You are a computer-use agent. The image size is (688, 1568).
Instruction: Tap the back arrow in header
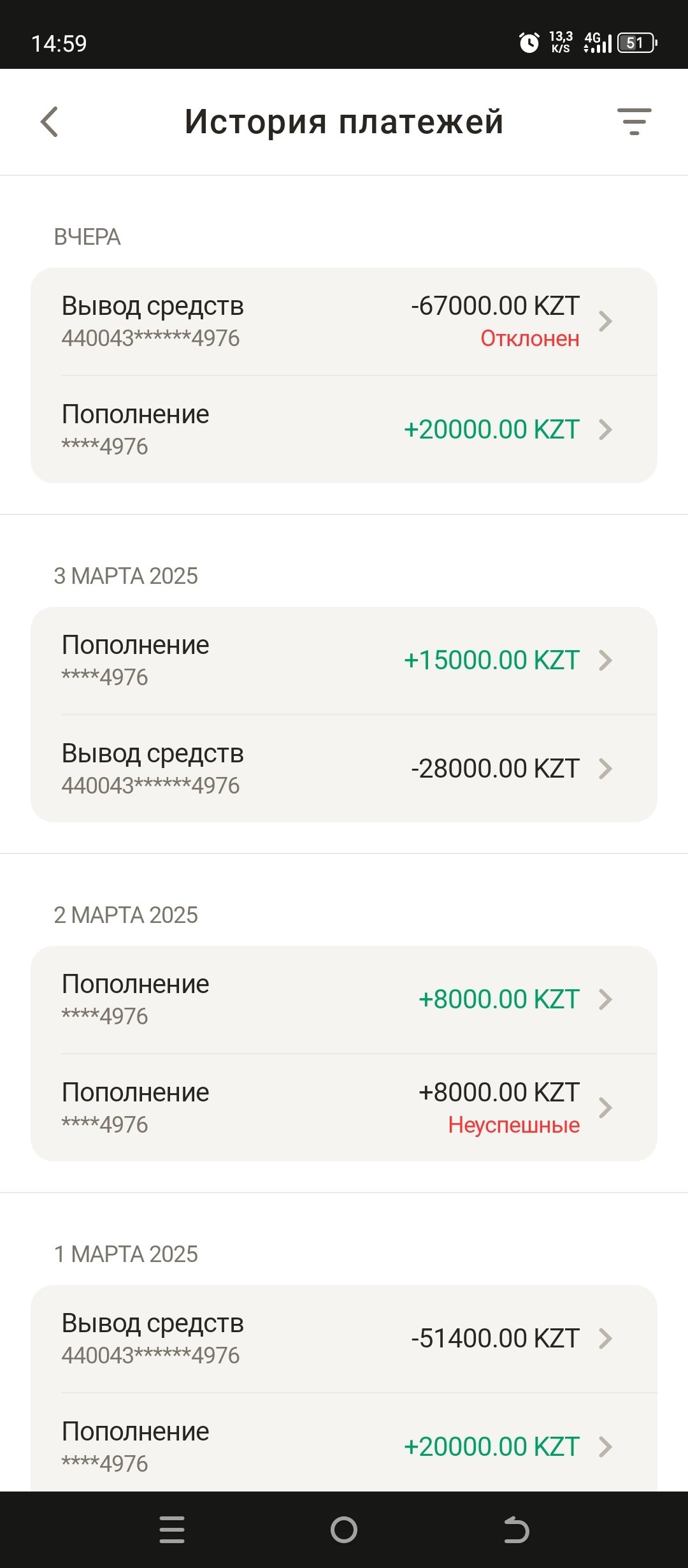50,122
